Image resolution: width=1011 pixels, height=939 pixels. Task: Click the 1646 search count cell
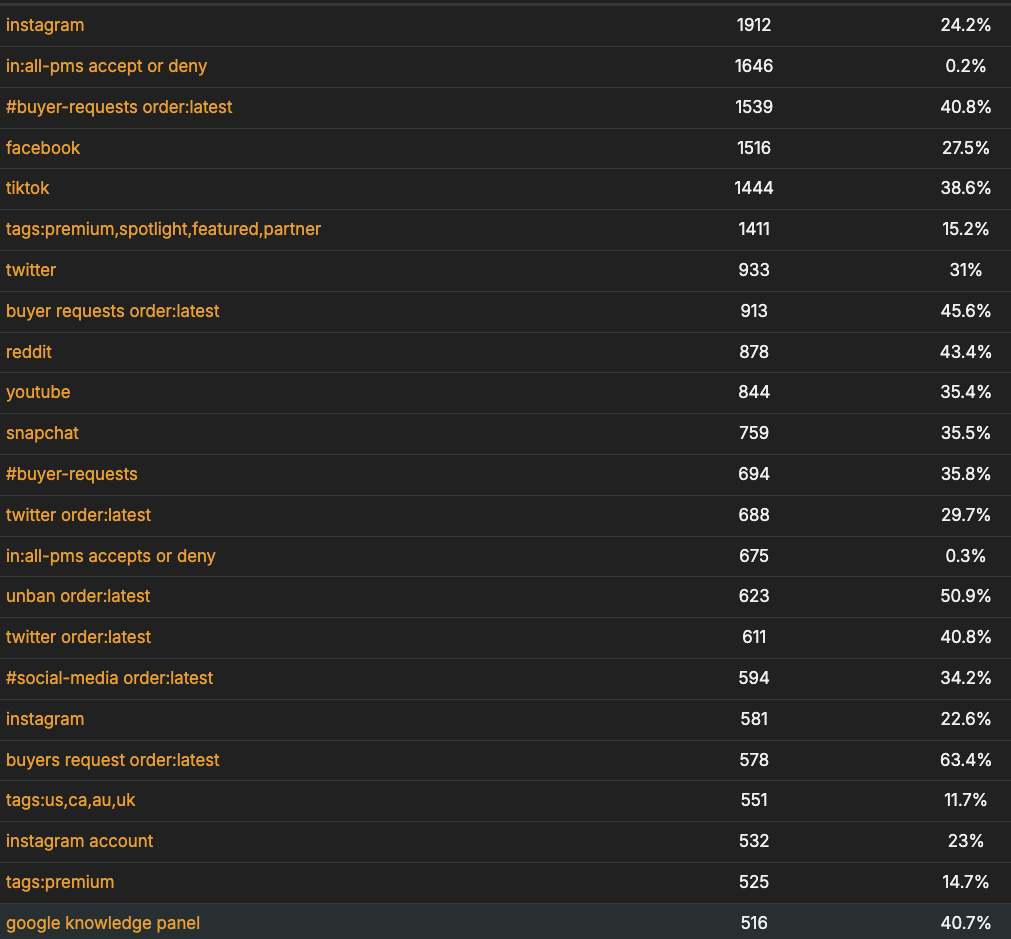(x=754, y=66)
